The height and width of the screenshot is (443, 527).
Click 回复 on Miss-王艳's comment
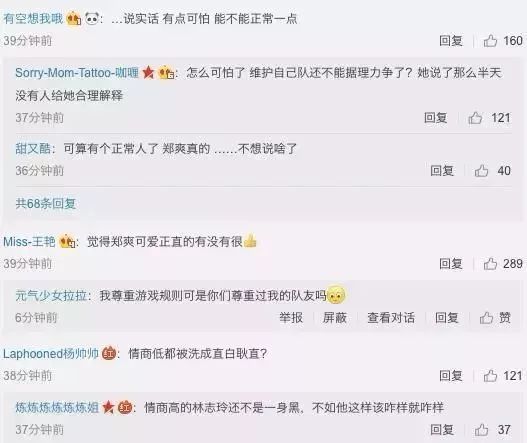pyautogui.click(x=451, y=264)
